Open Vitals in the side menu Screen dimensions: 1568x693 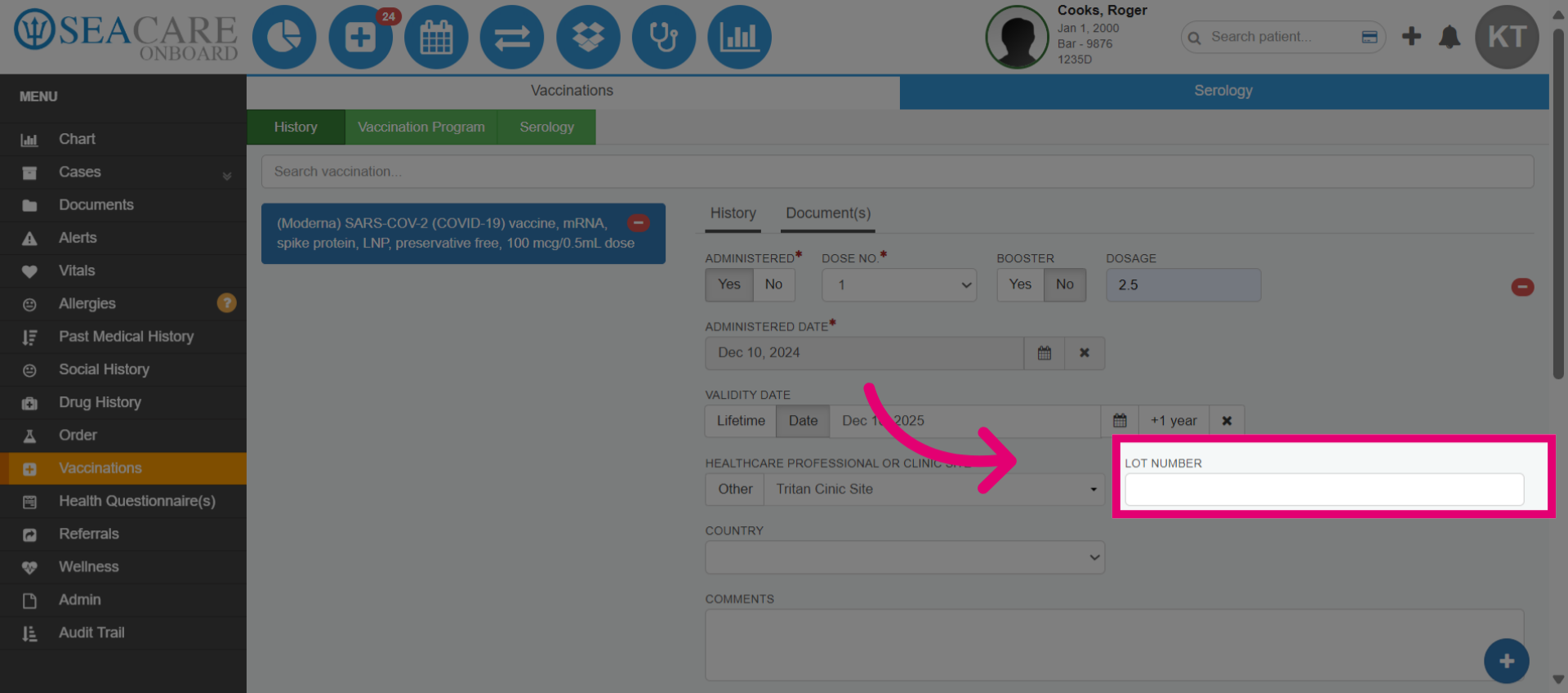(x=123, y=270)
